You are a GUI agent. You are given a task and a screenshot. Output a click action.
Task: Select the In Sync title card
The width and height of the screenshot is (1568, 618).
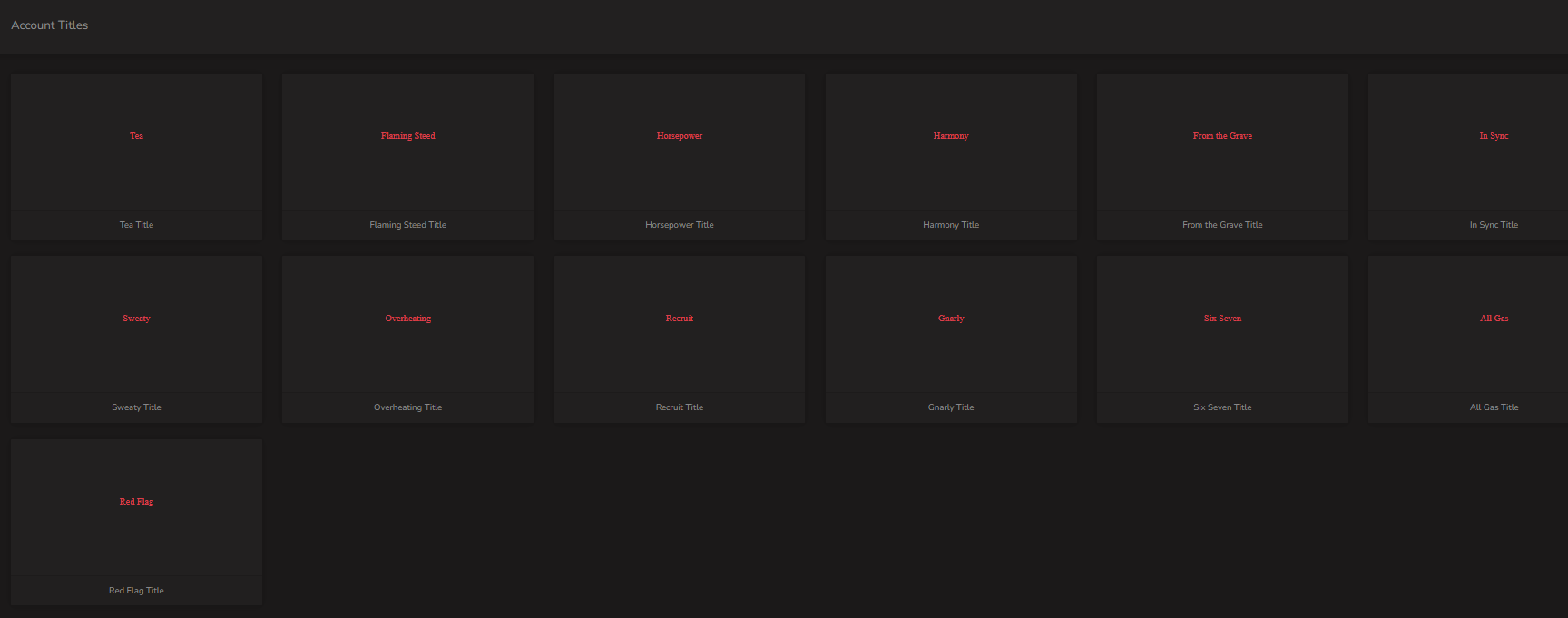coord(1468,156)
